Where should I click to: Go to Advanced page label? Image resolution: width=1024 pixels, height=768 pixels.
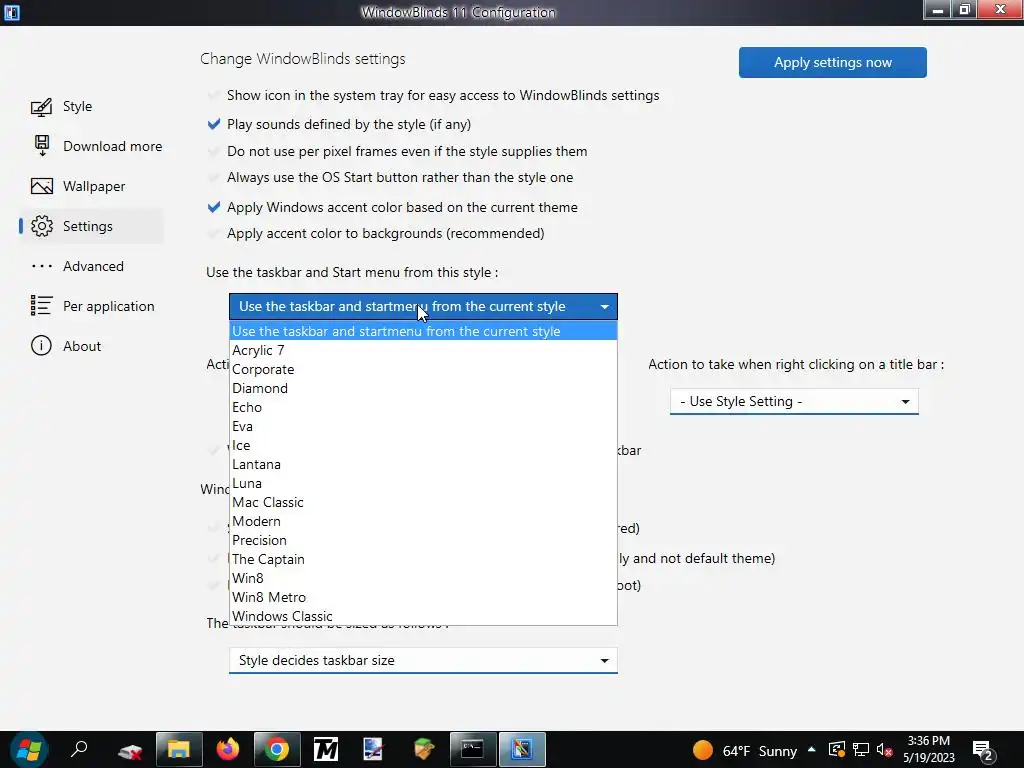tap(93, 266)
